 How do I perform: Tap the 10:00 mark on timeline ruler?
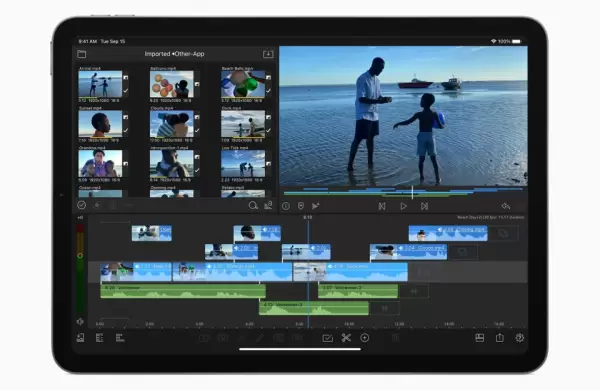349,324
